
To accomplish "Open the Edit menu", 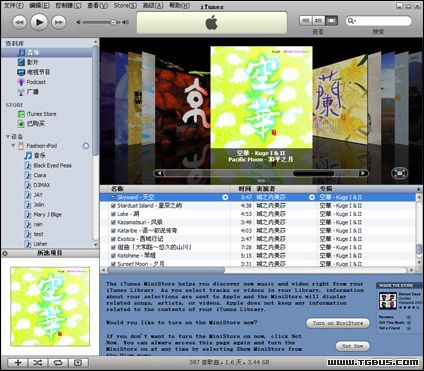I will point(39,5).
